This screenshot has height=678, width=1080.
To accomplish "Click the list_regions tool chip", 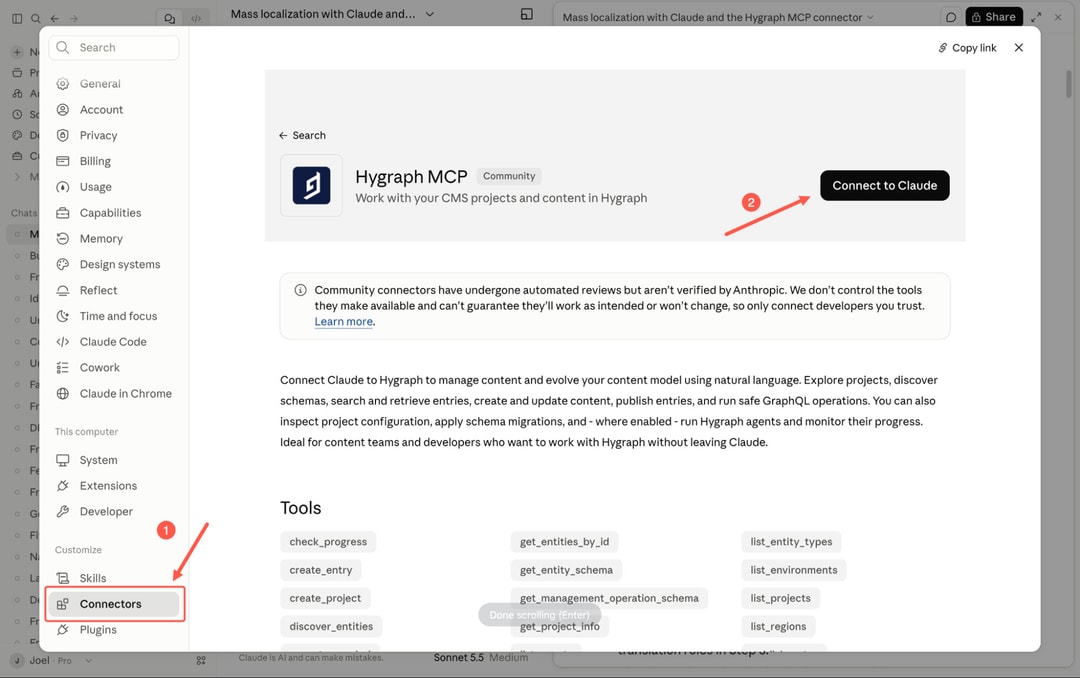I will point(778,627).
